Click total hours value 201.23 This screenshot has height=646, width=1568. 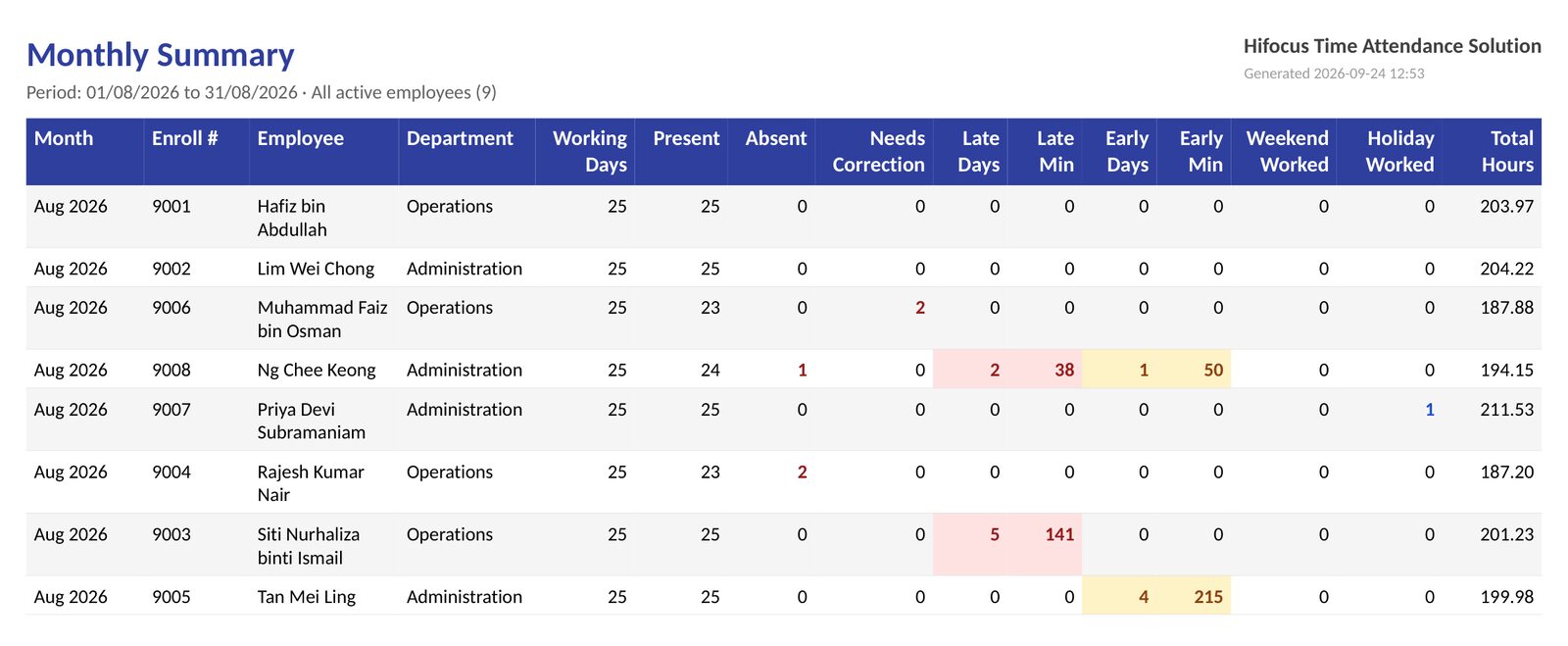tap(1507, 535)
